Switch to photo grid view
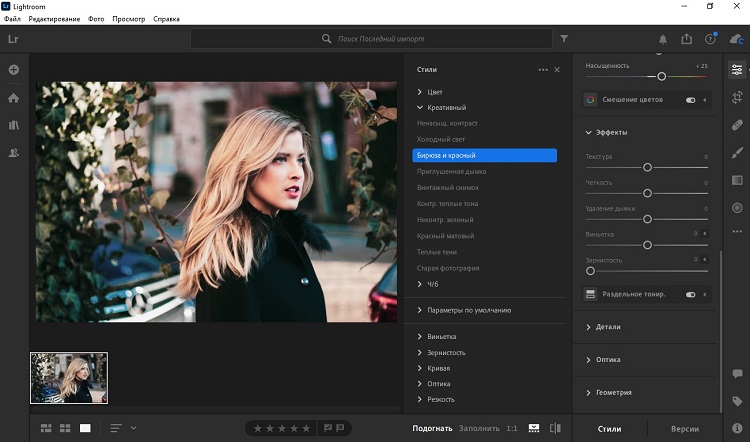This screenshot has height=442, width=750. pos(46,428)
